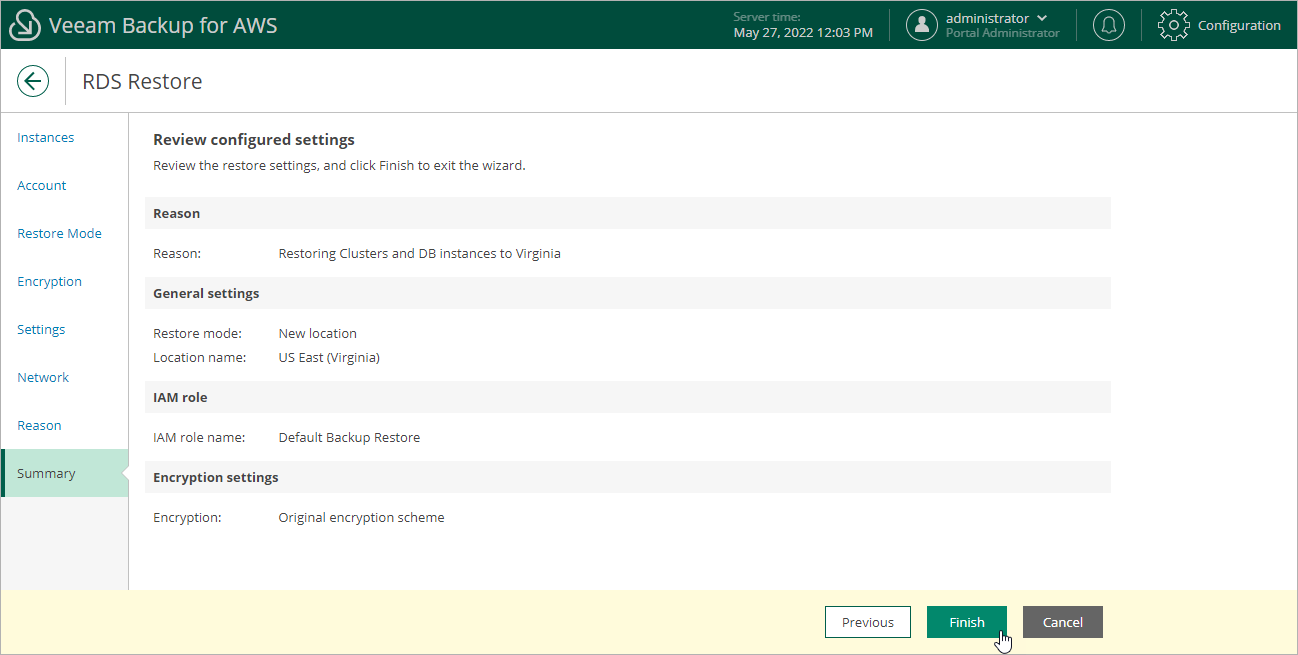Jump to the Settings wizard step
Image resolution: width=1298 pixels, height=655 pixels.
pyautogui.click(x=41, y=330)
